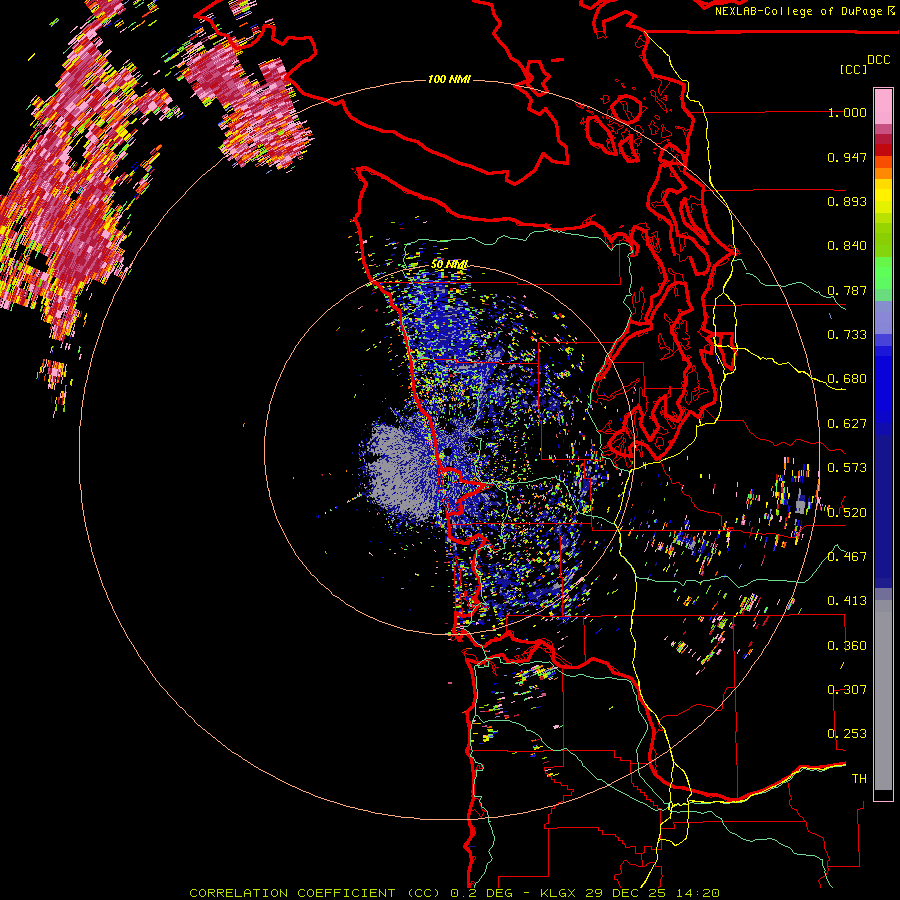The width and height of the screenshot is (900, 900).
Task: Click the 0.360 legend value
Action: (847, 646)
